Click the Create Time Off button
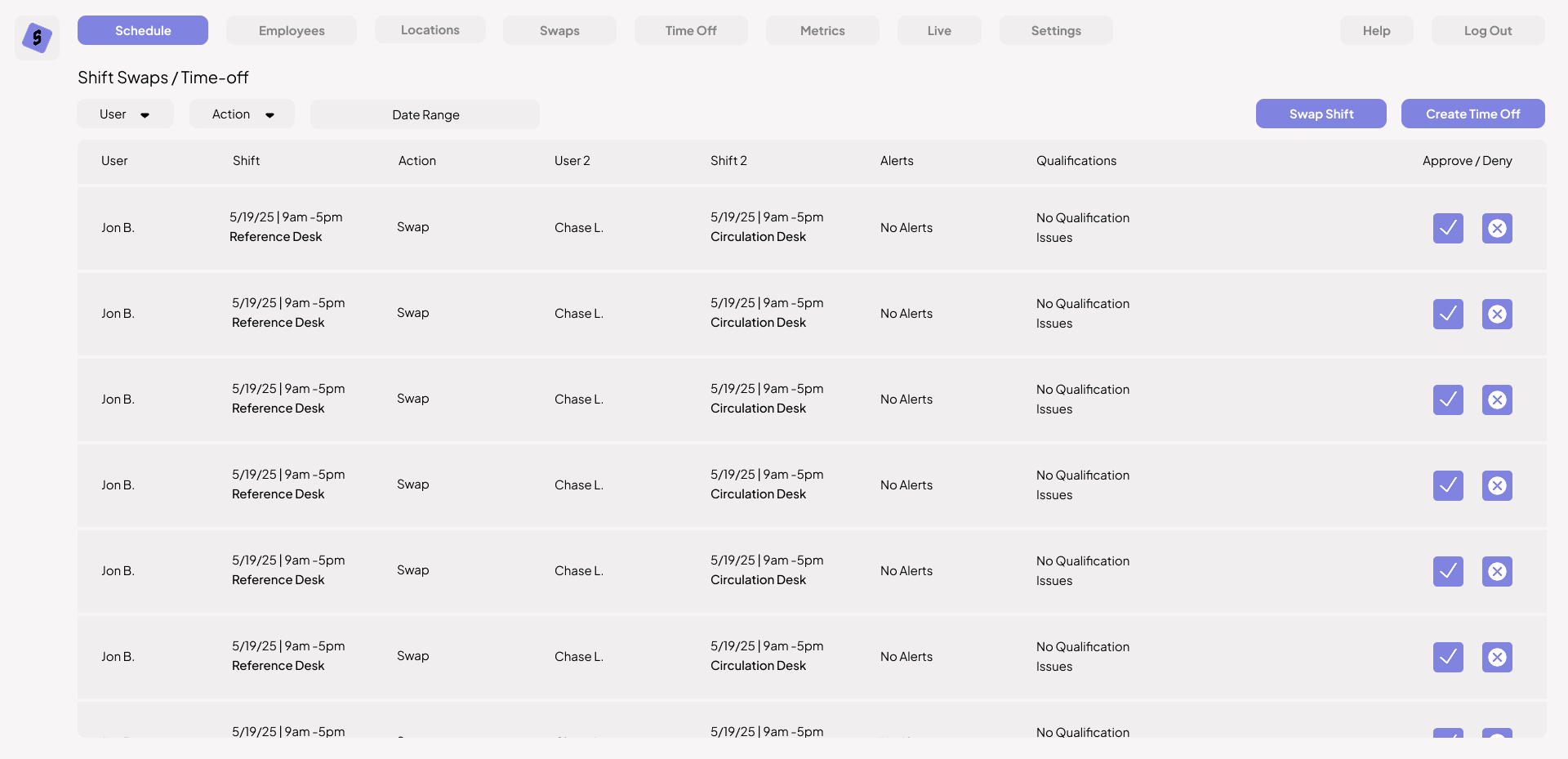Viewport: 1568px width, 759px height. click(x=1472, y=114)
